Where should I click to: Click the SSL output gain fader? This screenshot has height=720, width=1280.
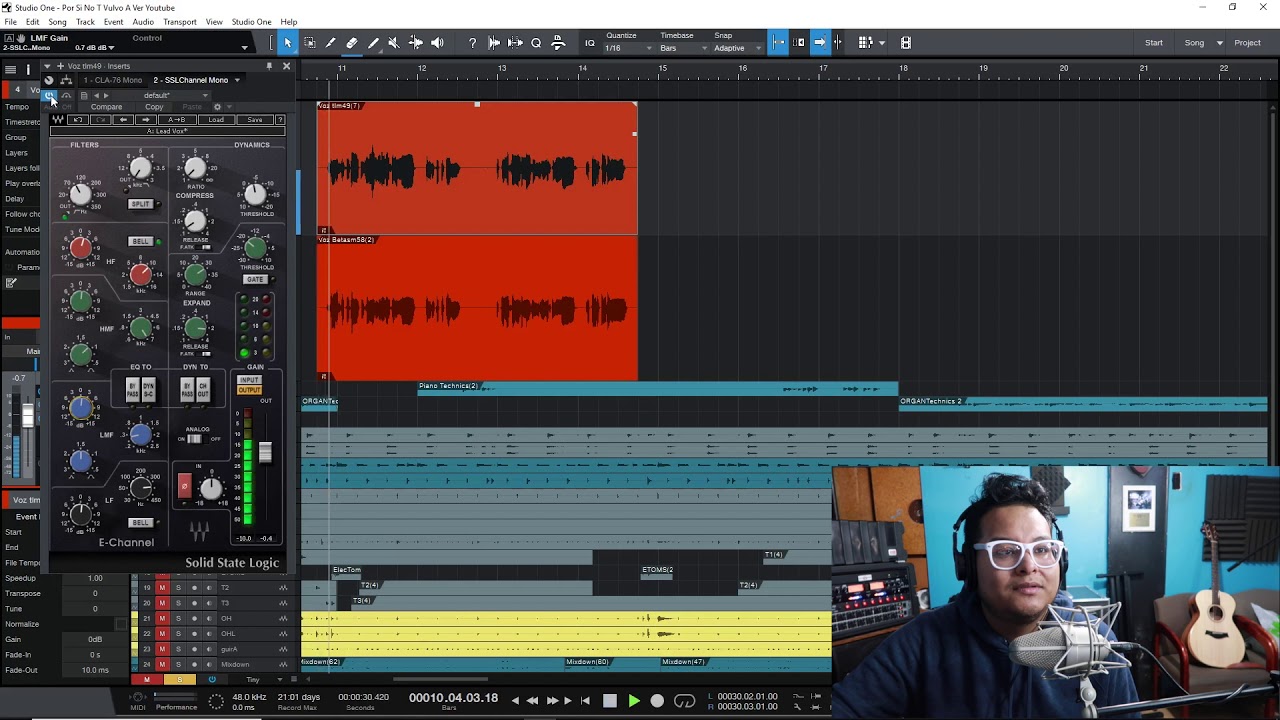point(265,453)
